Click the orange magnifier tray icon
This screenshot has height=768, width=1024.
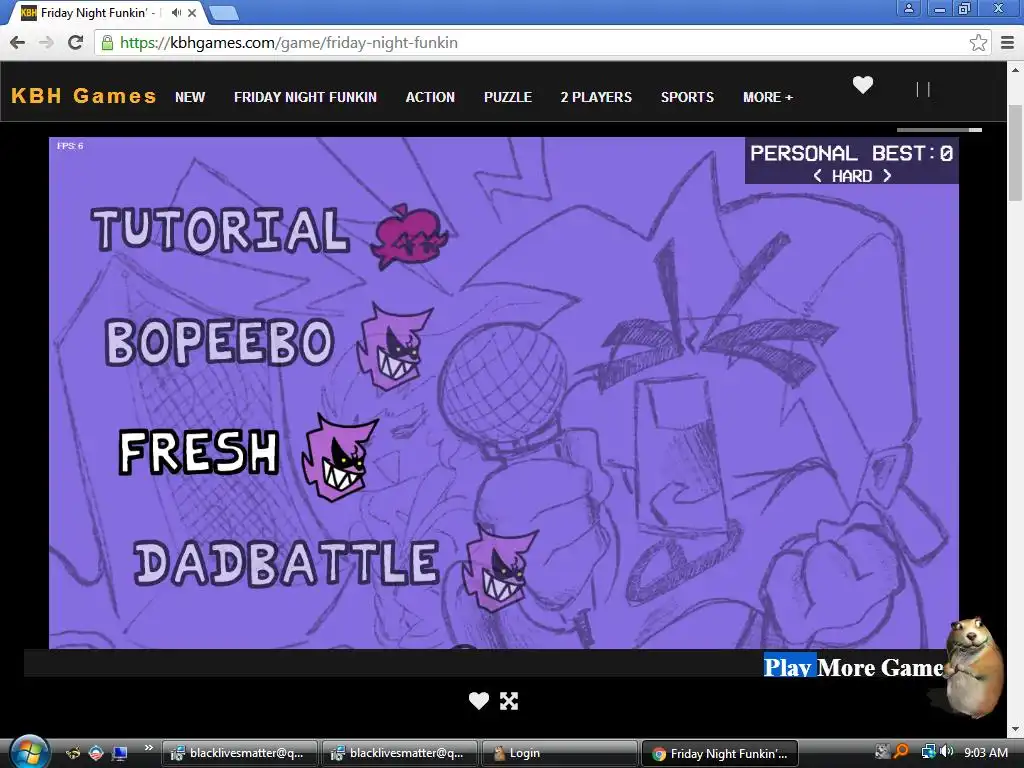pyautogui.click(x=901, y=752)
